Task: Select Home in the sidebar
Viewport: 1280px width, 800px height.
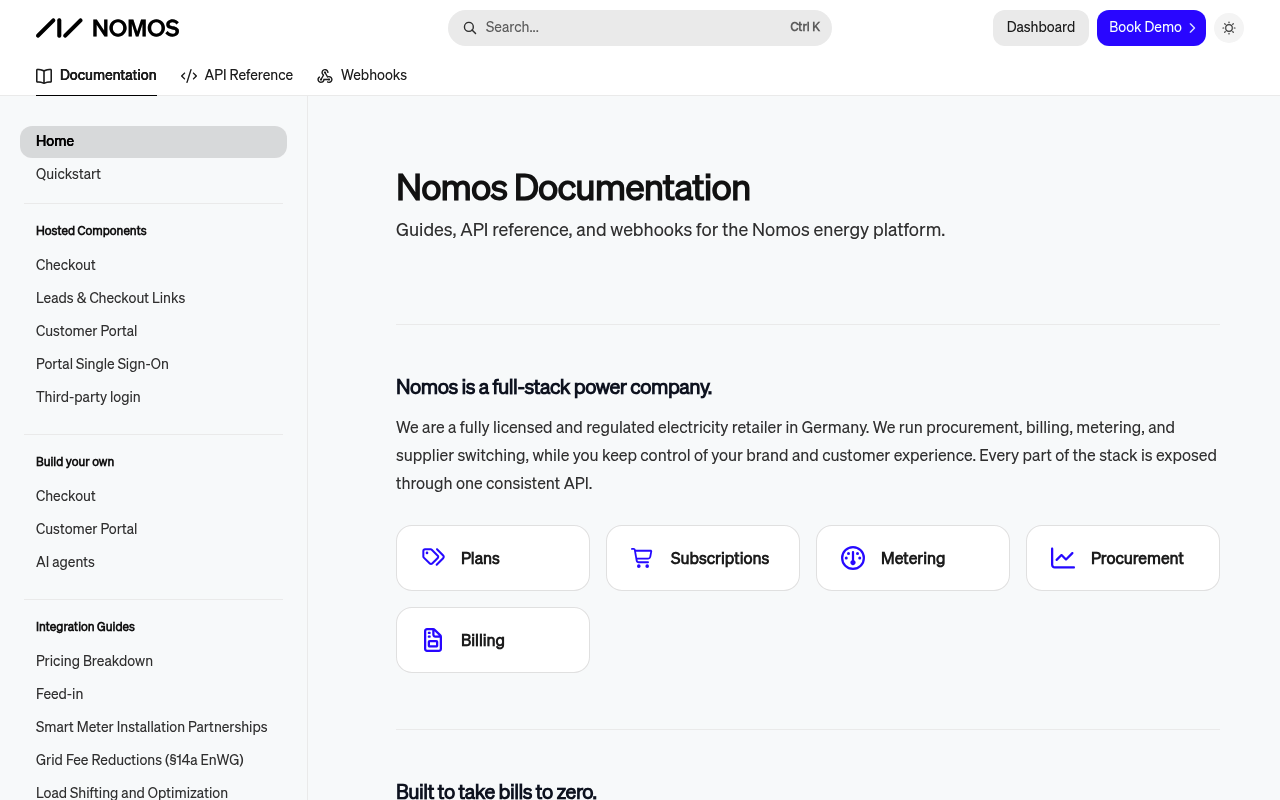Action: click(153, 142)
